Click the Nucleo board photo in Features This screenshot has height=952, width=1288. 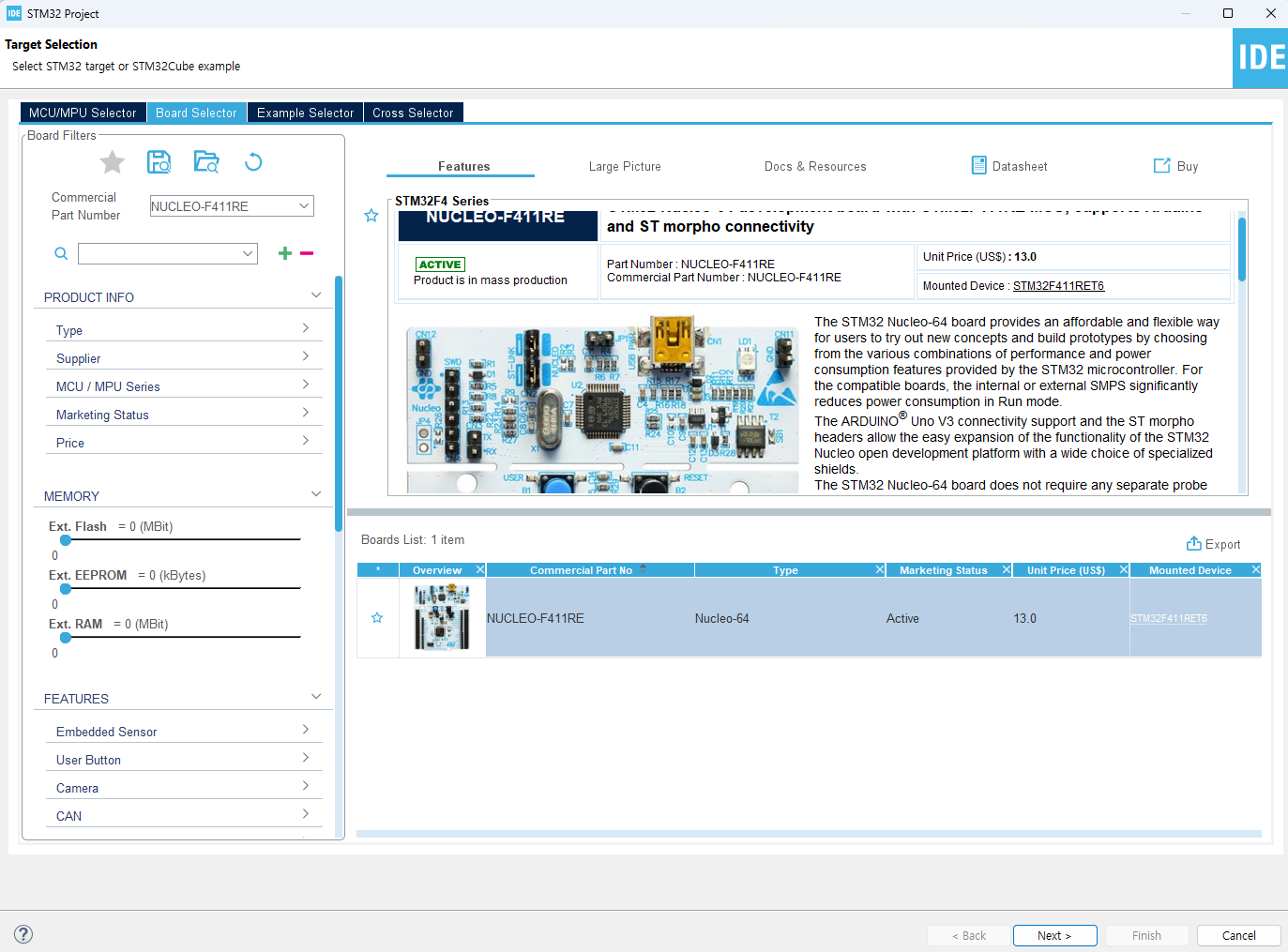pos(601,403)
